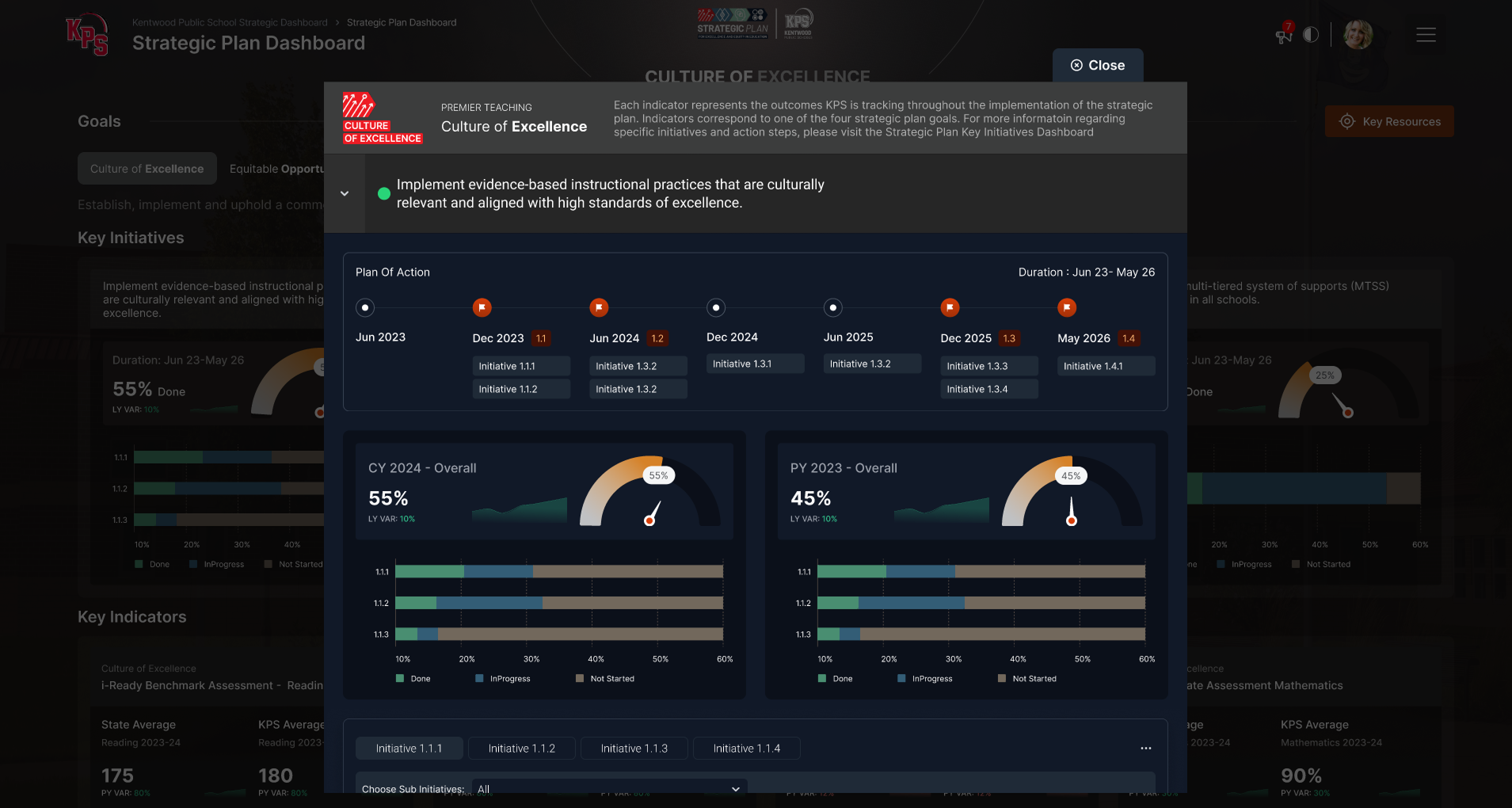Switch to Initiative 1.1.1 tab

pyautogui.click(x=409, y=749)
